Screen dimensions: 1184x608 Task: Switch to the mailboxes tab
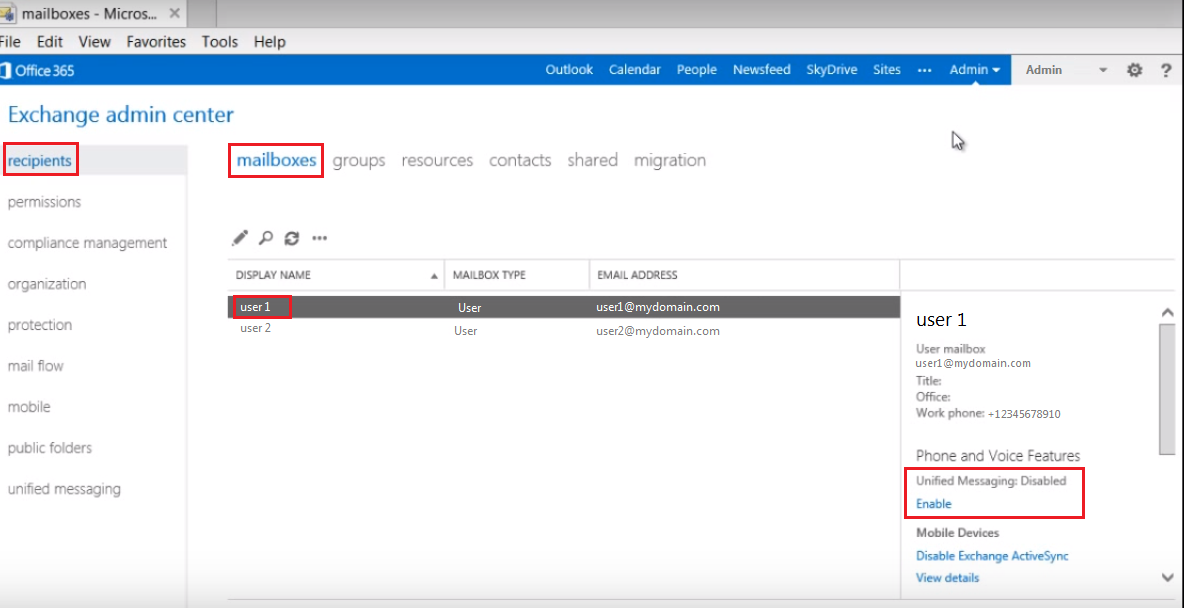pyautogui.click(x=276, y=160)
